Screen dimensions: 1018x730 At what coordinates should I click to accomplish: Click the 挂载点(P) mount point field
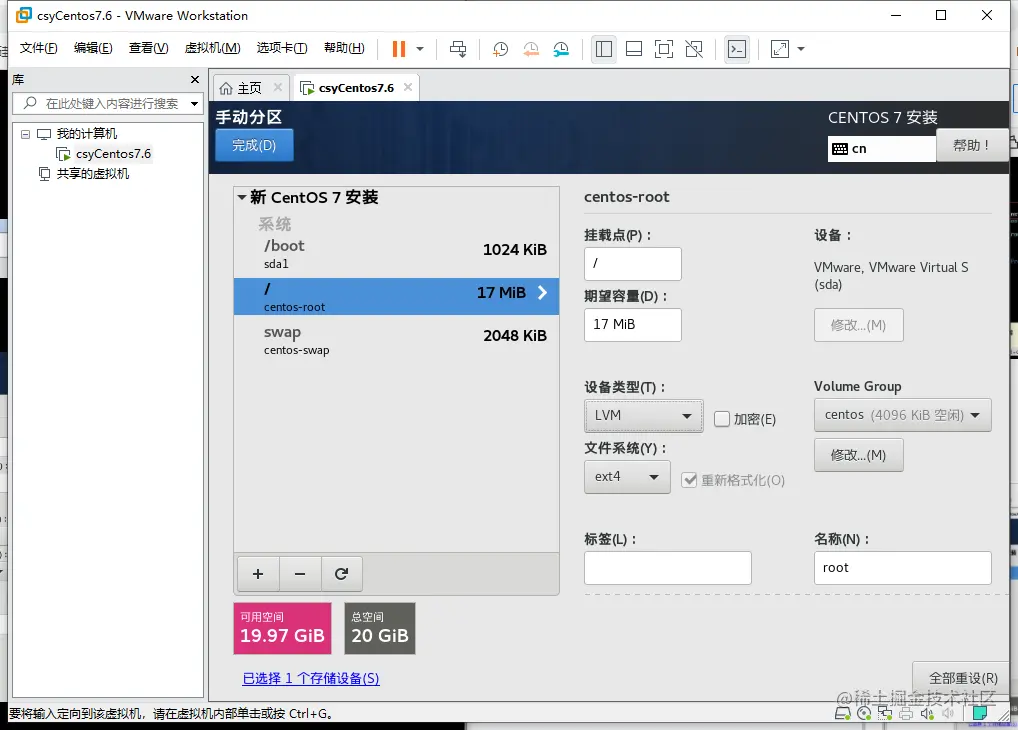[x=633, y=264]
